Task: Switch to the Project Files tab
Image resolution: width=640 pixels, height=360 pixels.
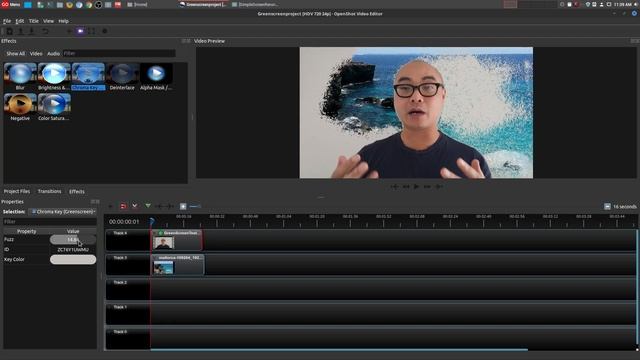Action: pyautogui.click(x=17, y=191)
